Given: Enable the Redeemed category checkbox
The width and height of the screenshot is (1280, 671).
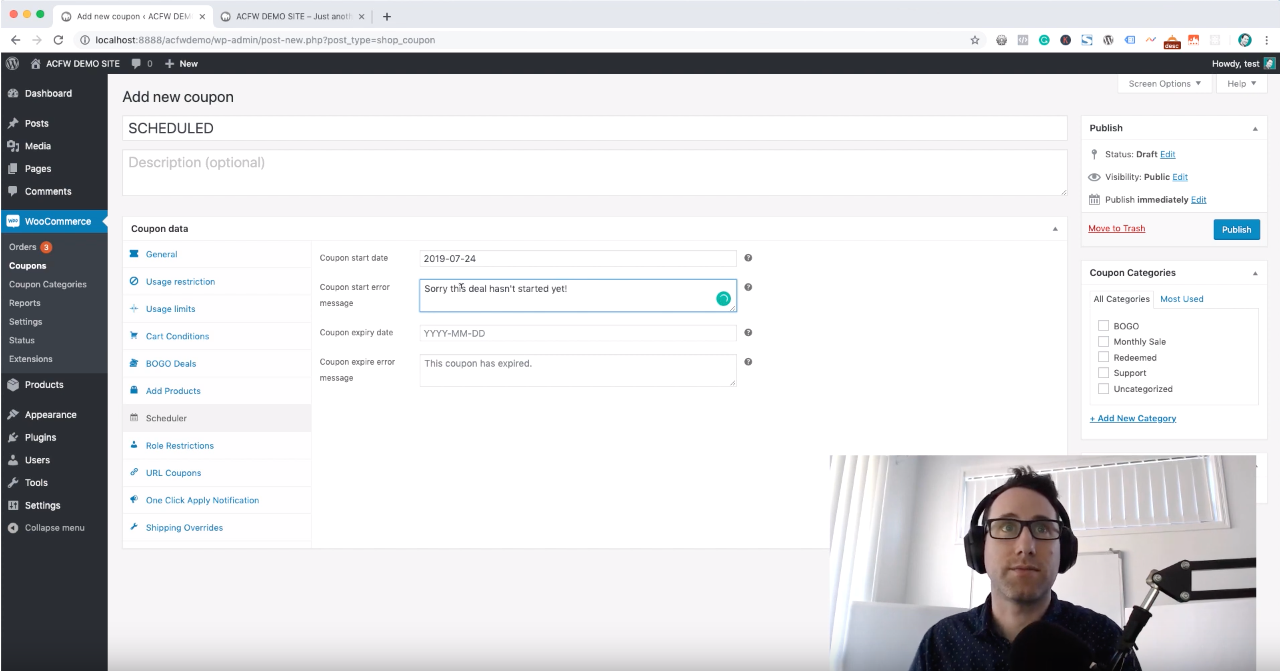Looking at the screenshot, I should 1103,358.
